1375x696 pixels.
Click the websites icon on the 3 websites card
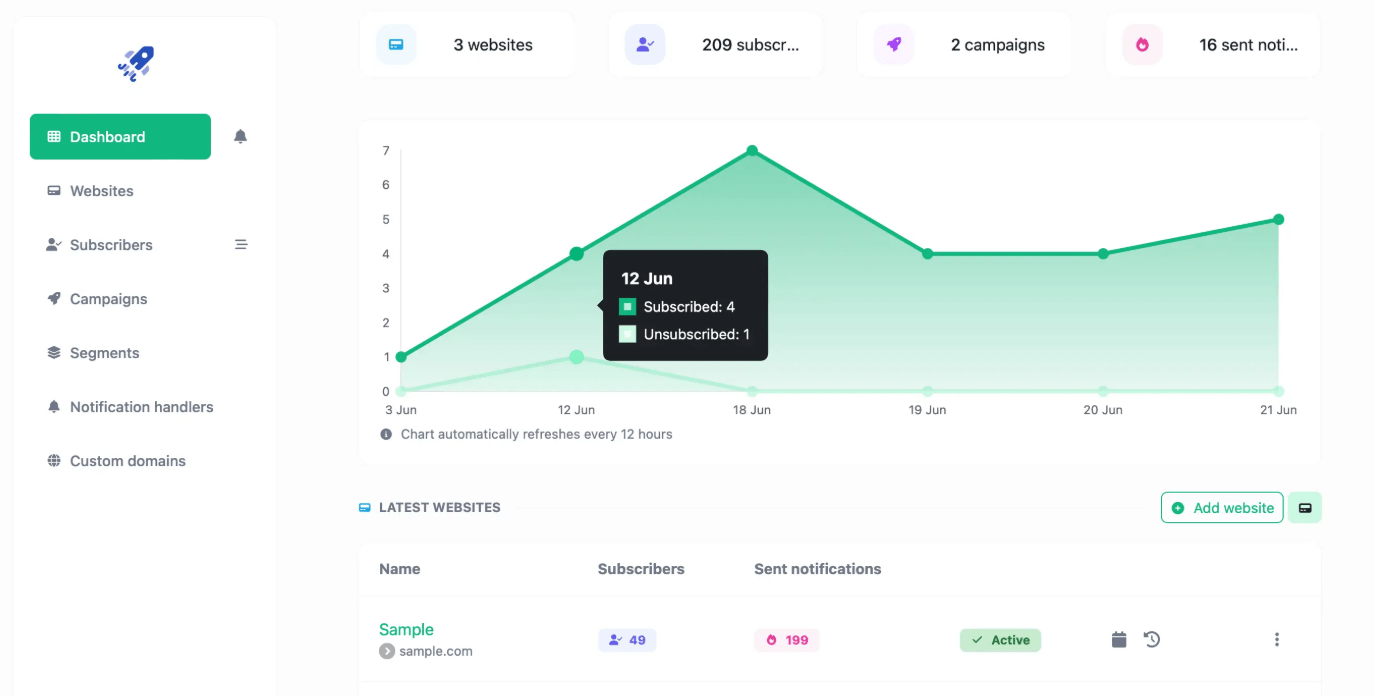coord(397,44)
